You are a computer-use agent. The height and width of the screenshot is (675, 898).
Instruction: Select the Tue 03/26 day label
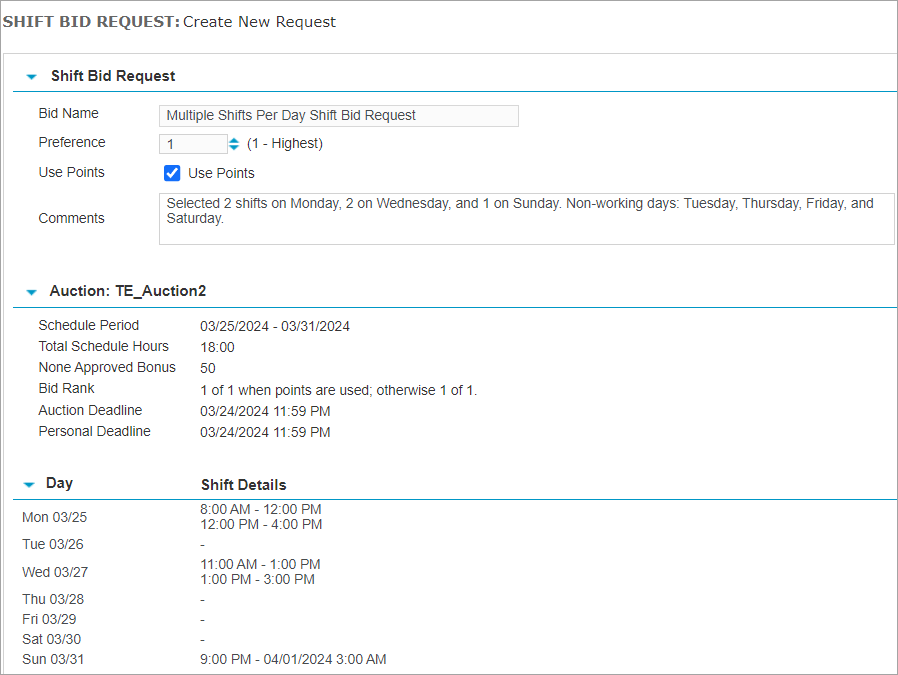click(x=51, y=544)
